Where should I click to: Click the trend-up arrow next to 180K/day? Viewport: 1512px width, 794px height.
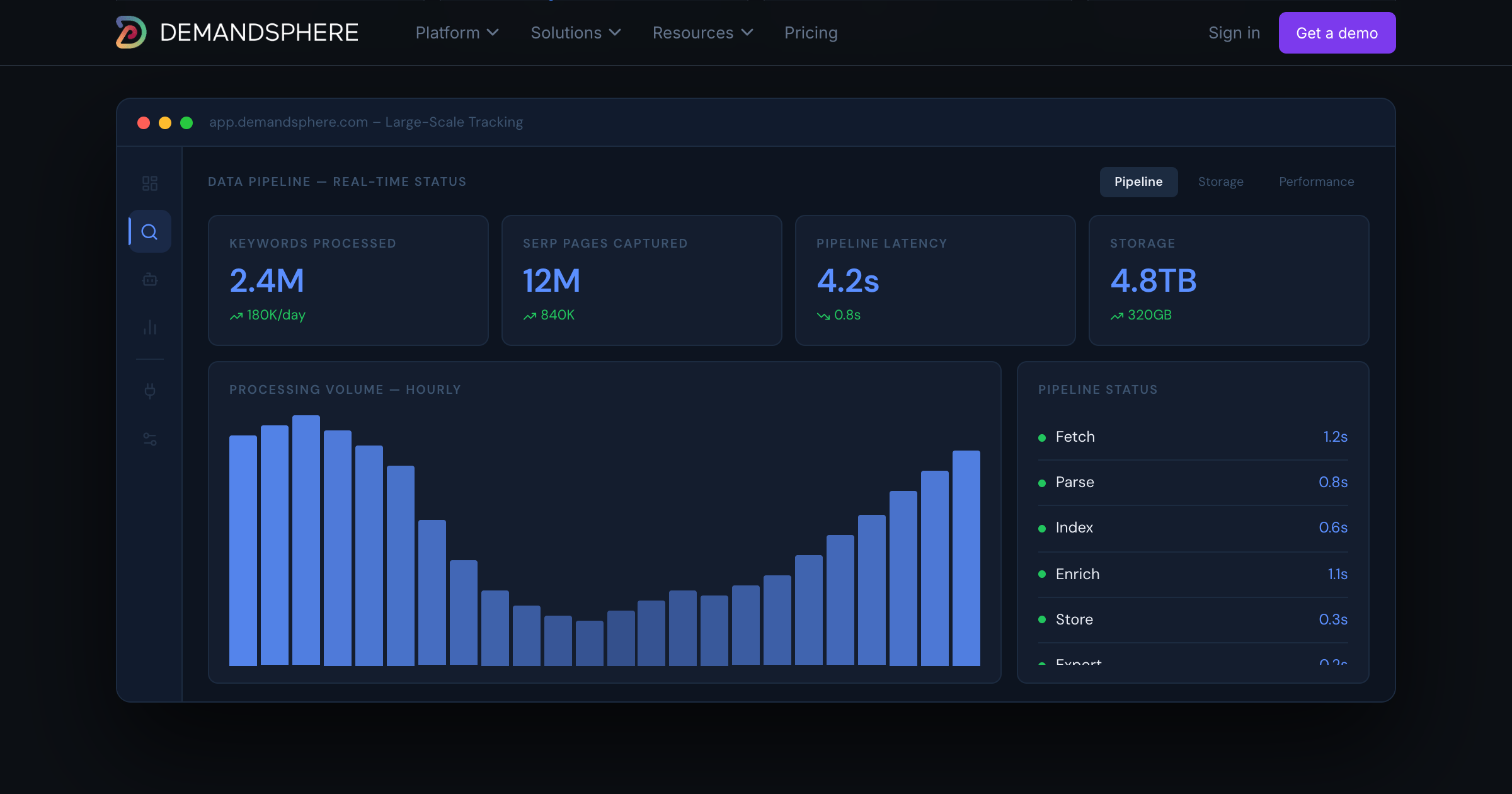tap(236, 316)
